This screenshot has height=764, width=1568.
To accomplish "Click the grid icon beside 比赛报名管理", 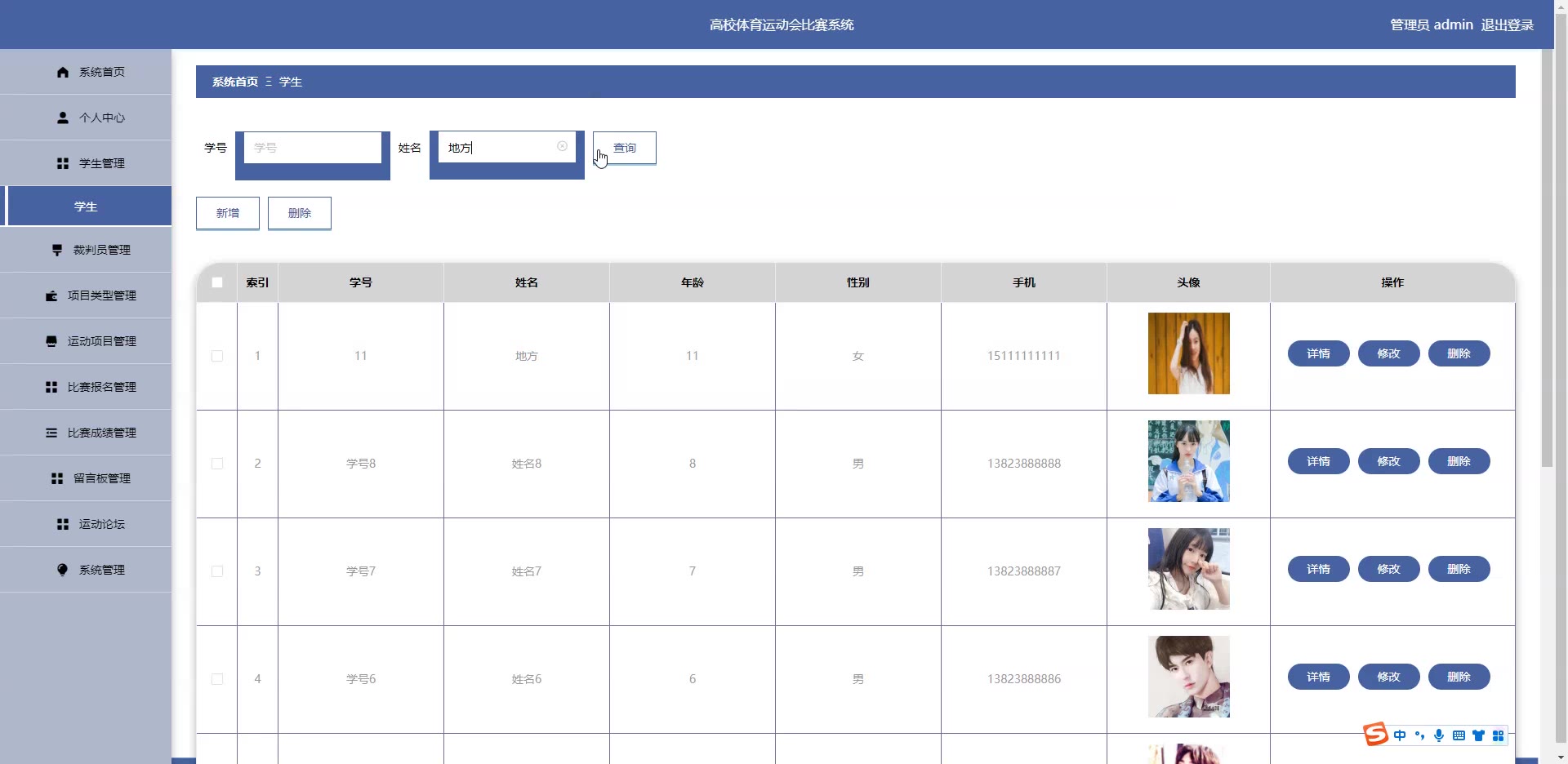I will pyautogui.click(x=51, y=387).
